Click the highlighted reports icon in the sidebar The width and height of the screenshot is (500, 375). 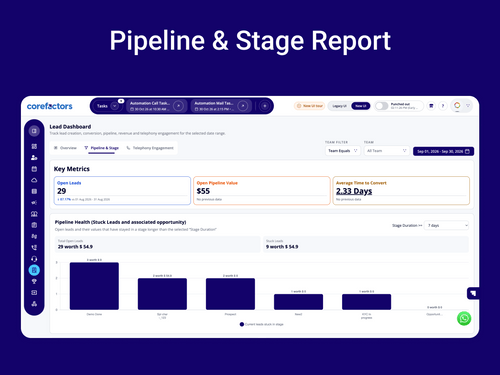(x=34, y=270)
